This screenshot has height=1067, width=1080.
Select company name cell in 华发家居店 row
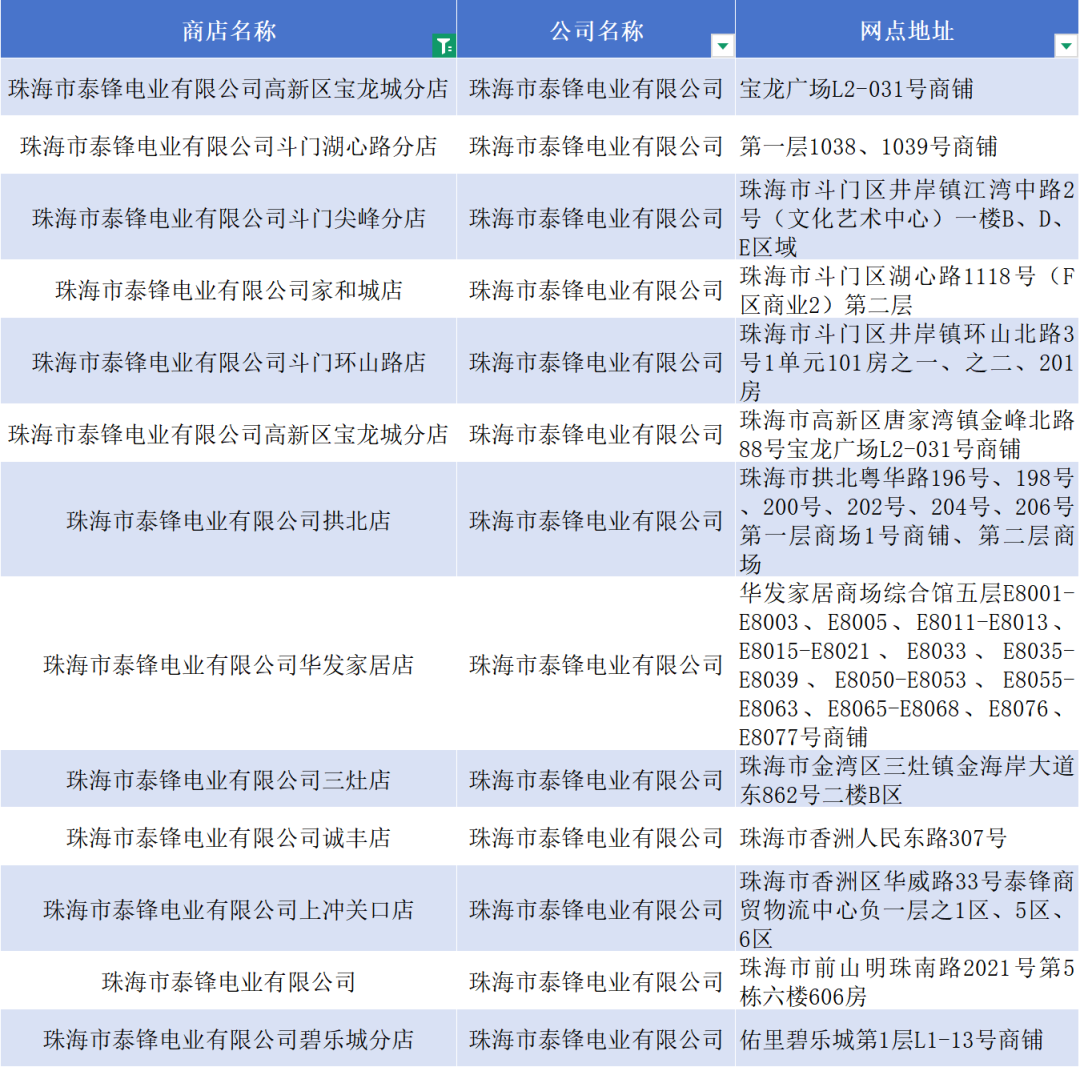click(x=596, y=664)
